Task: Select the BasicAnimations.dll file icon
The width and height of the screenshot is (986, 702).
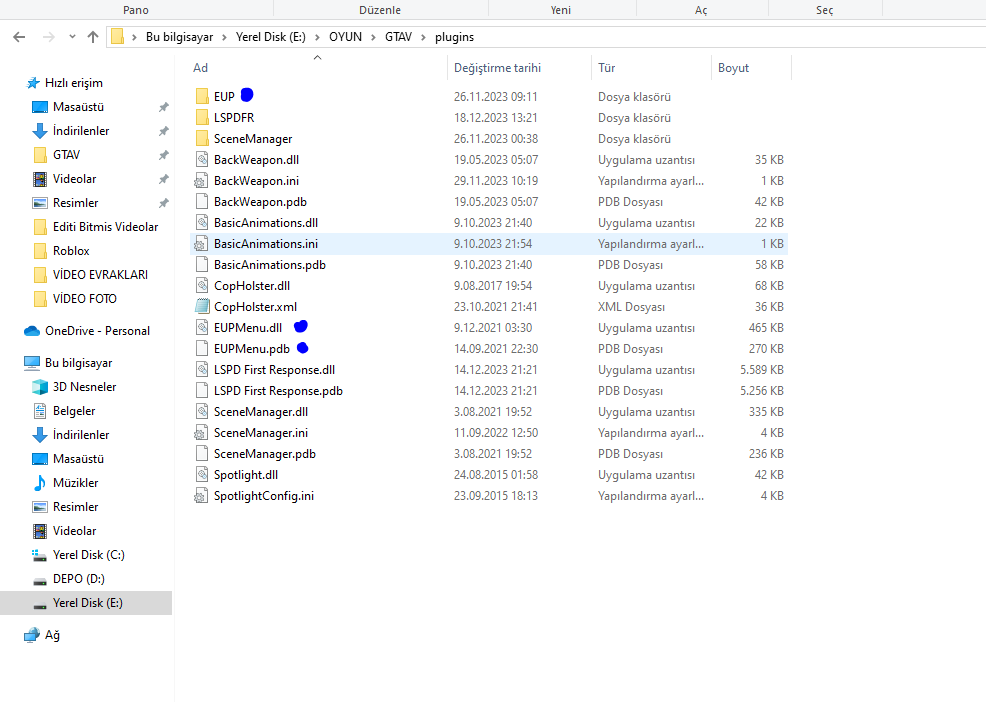Action: pyautogui.click(x=202, y=223)
